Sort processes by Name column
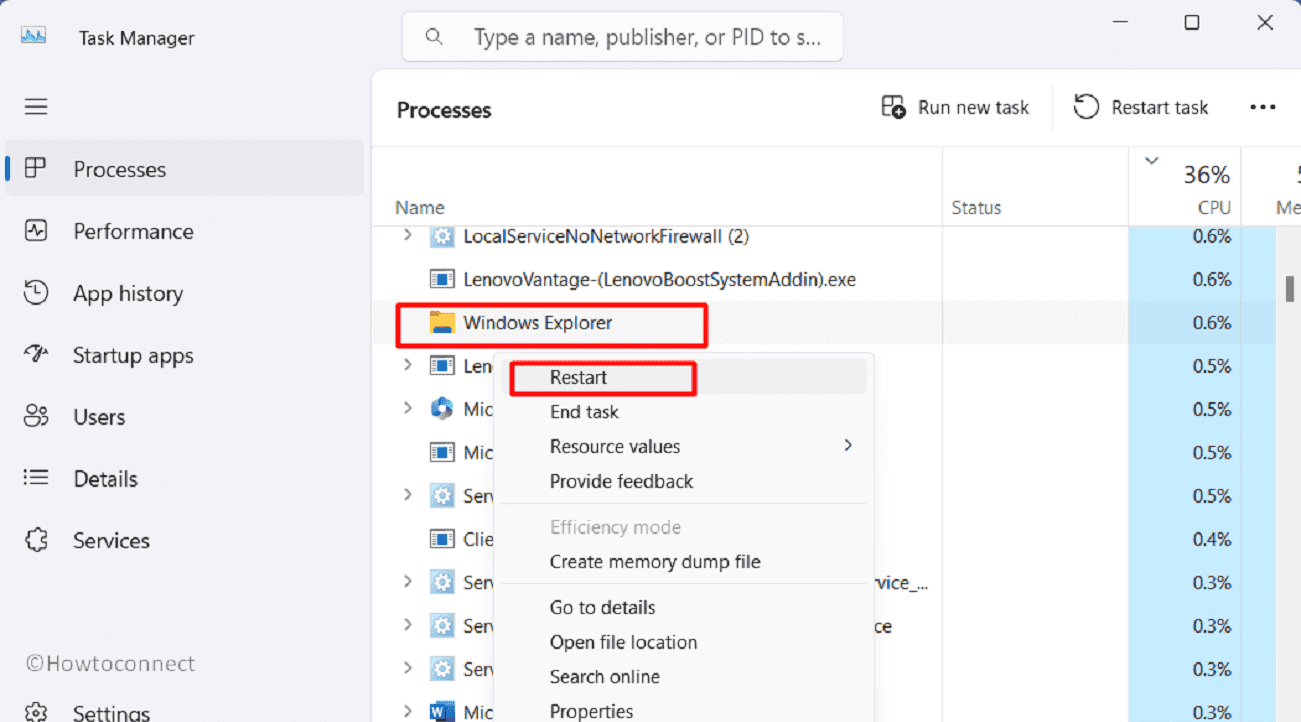Image resolution: width=1301 pixels, height=722 pixels. [657, 186]
